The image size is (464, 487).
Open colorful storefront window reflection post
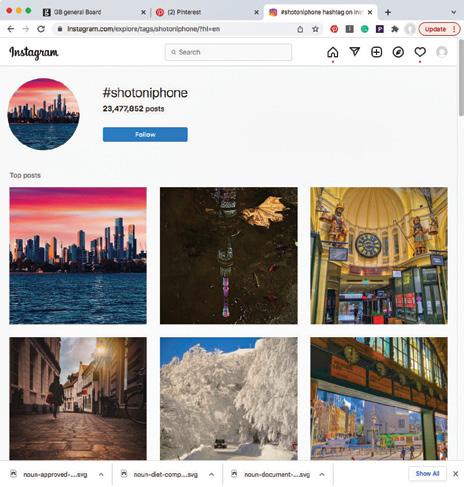coord(379,399)
